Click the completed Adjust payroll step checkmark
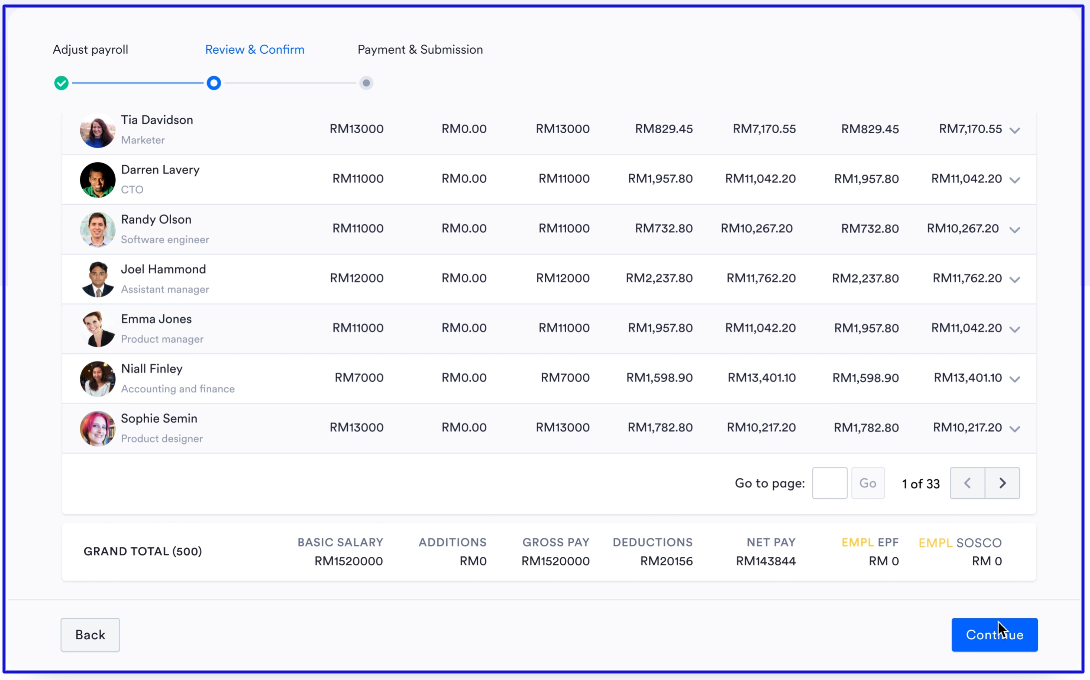 point(61,83)
